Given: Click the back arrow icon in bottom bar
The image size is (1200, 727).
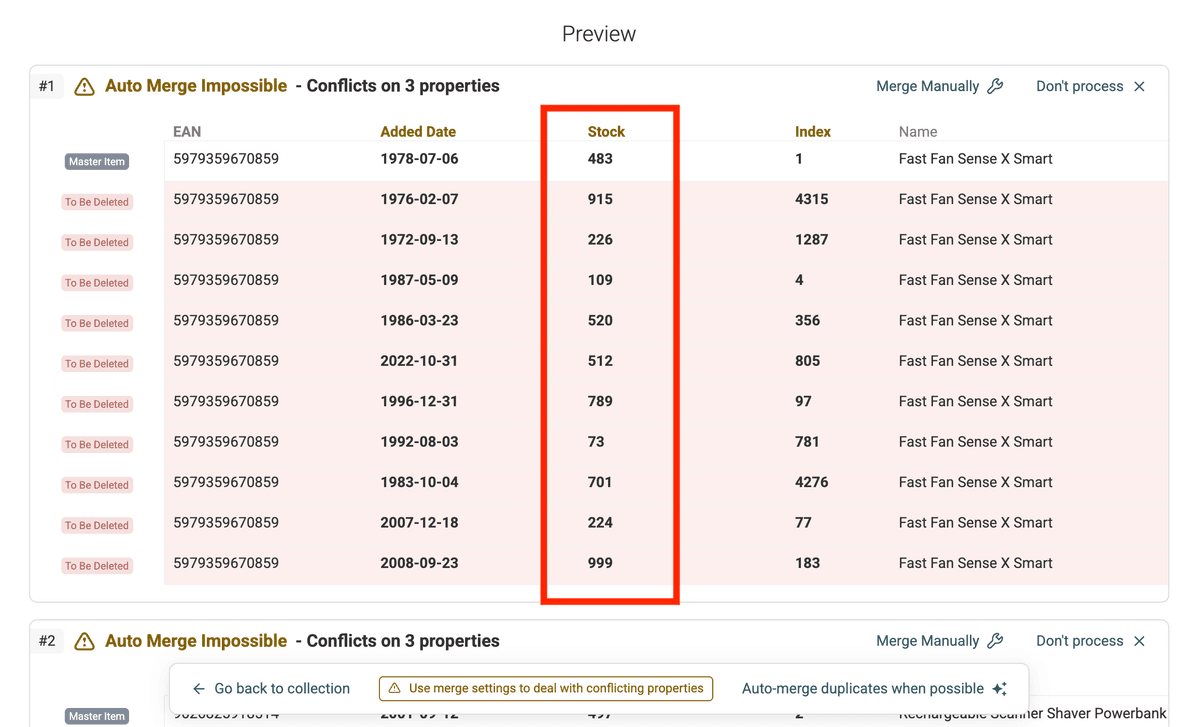Looking at the screenshot, I should [x=198, y=689].
